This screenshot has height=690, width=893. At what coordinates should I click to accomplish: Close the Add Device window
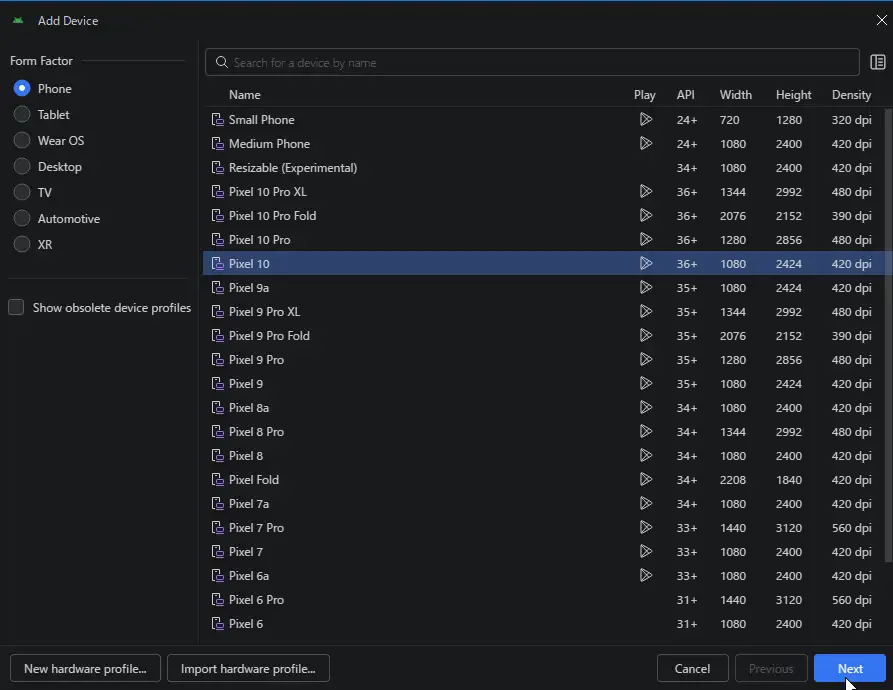click(x=881, y=20)
